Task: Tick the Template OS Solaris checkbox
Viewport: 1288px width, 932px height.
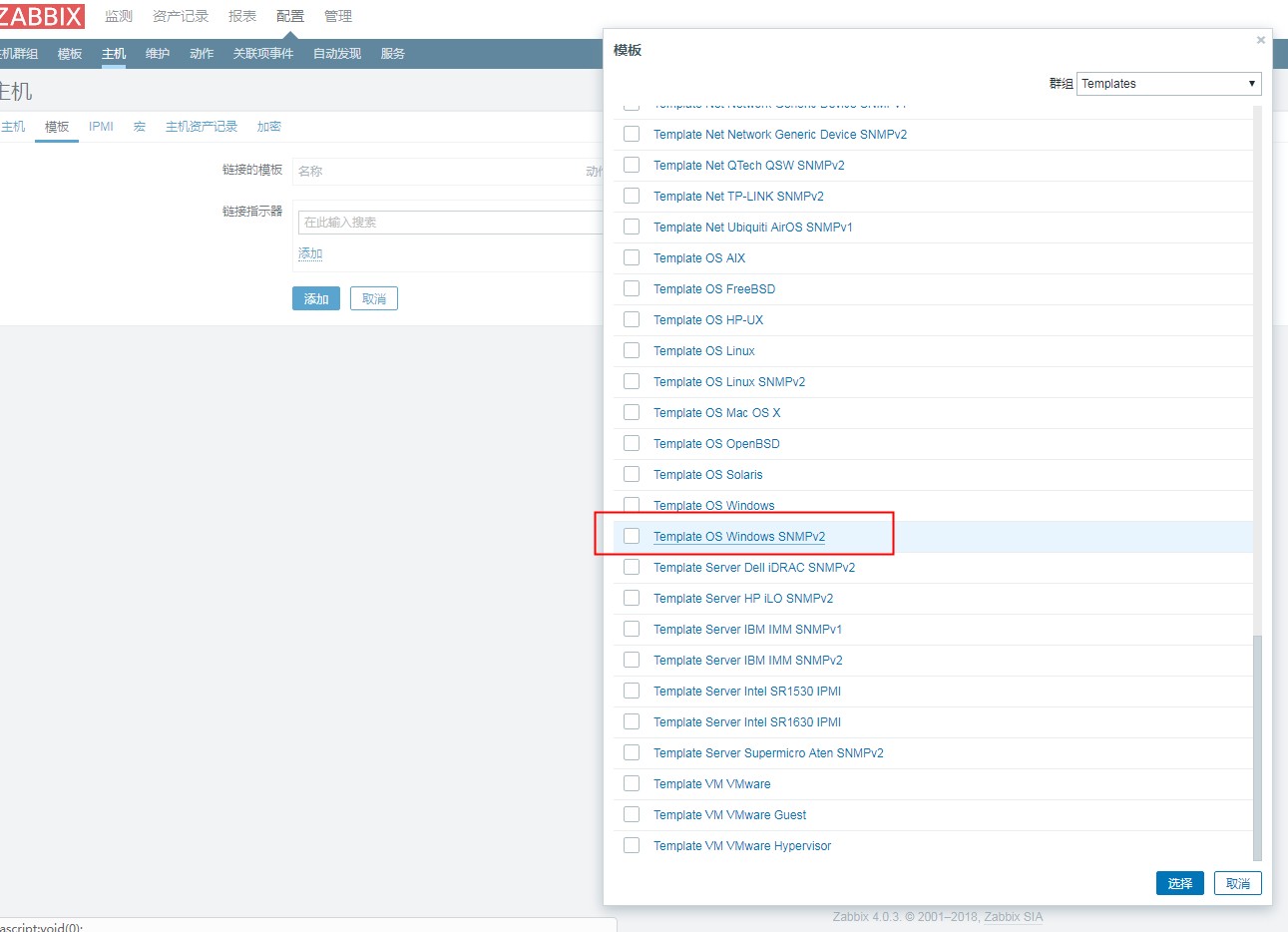Action: [x=632, y=474]
